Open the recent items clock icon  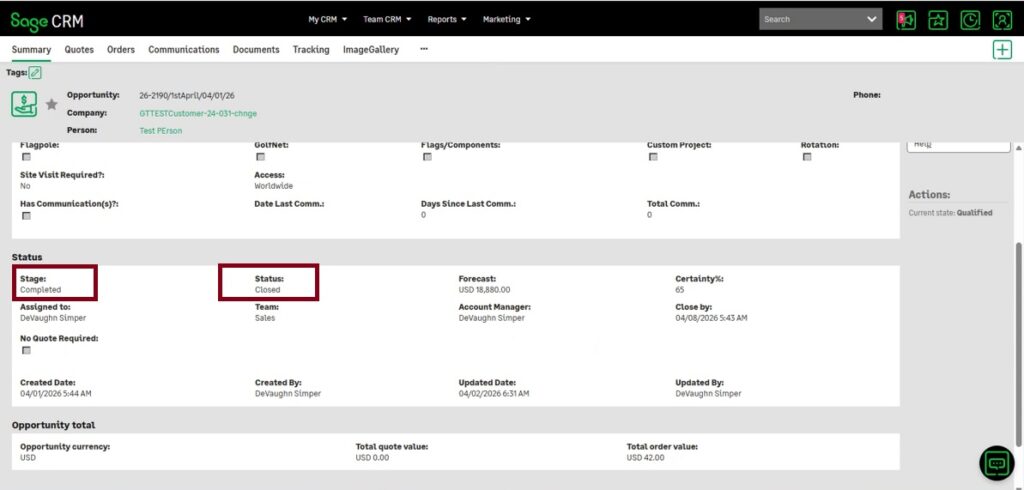click(x=970, y=19)
